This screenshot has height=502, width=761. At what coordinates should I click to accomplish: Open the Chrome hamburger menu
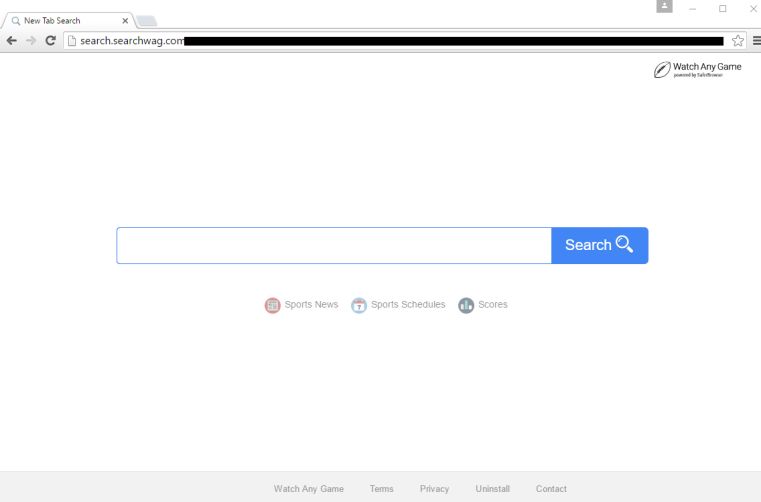click(756, 41)
